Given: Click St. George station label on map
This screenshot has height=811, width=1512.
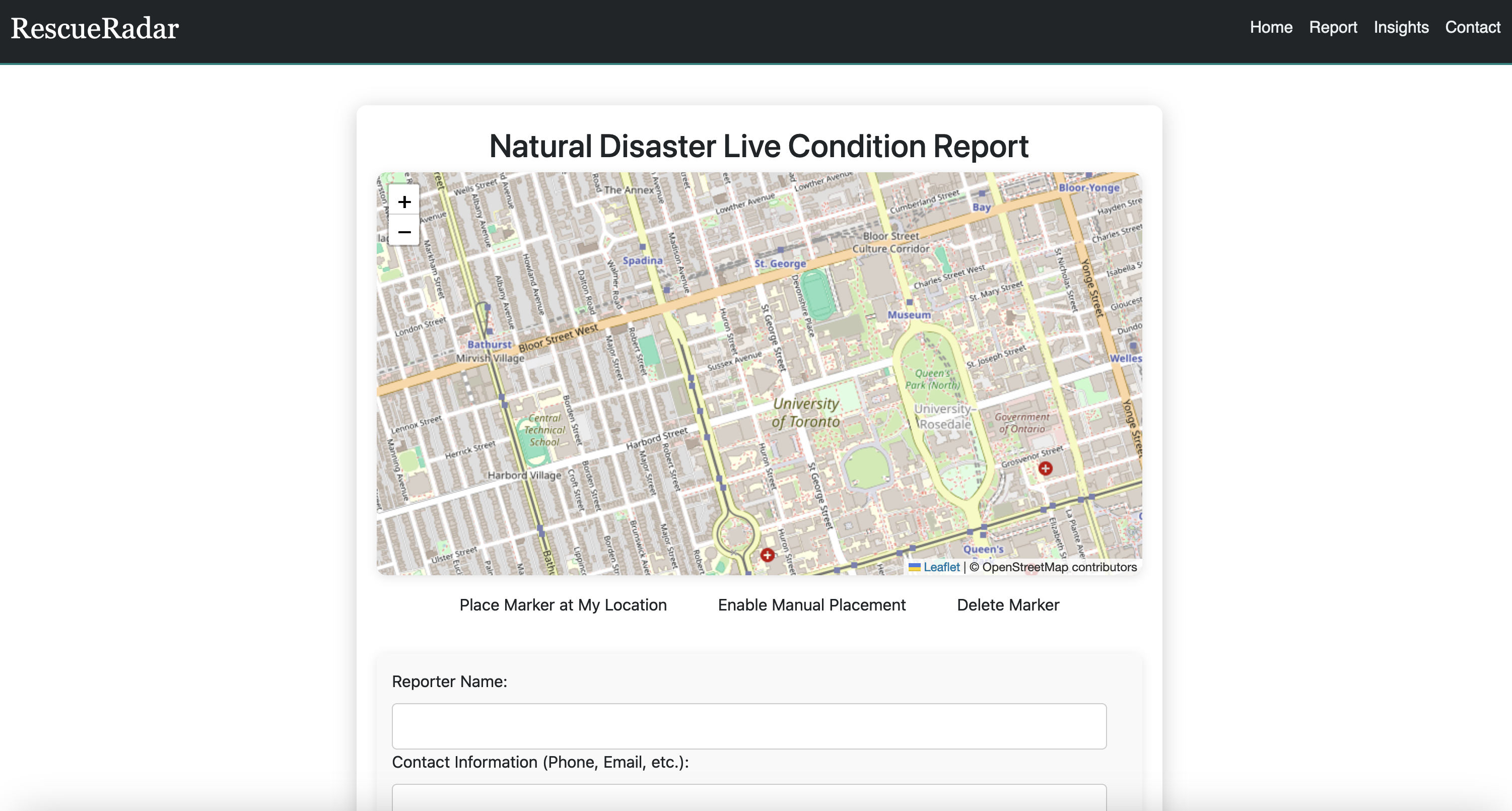Looking at the screenshot, I should [x=780, y=263].
